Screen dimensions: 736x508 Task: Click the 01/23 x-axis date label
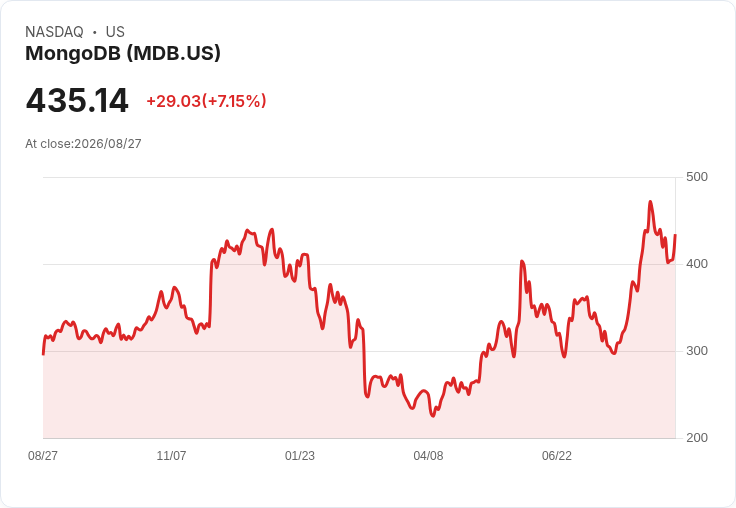[x=300, y=455]
